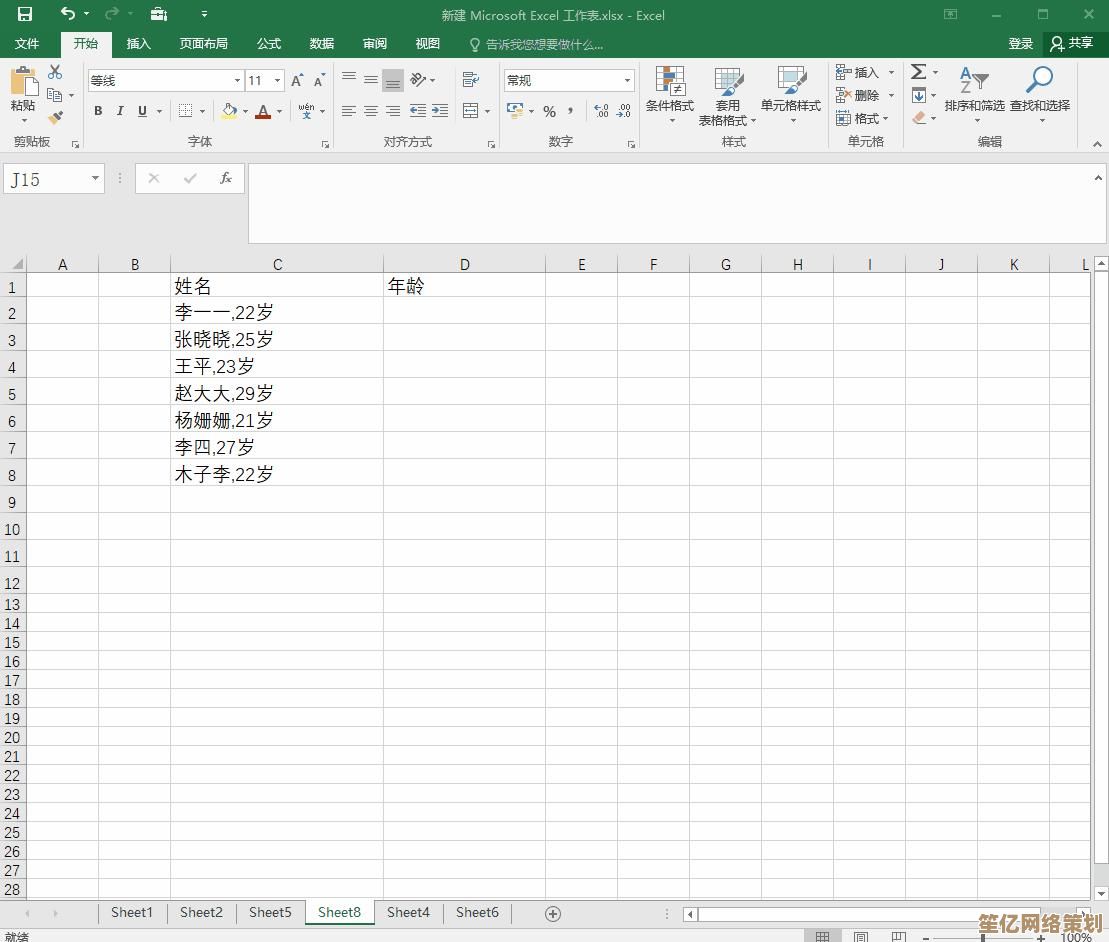
Task: Click the AutoSum sigma icon
Action: (x=918, y=72)
